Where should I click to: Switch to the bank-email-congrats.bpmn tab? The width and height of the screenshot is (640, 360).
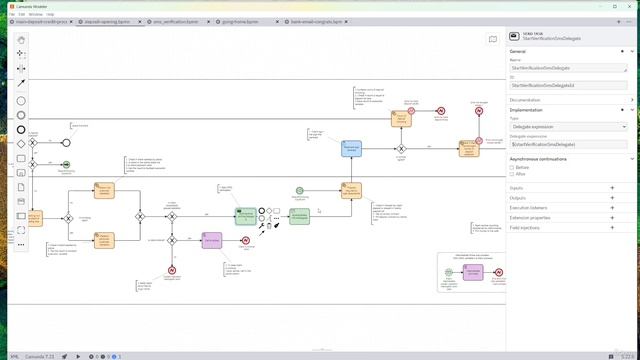pos(316,22)
